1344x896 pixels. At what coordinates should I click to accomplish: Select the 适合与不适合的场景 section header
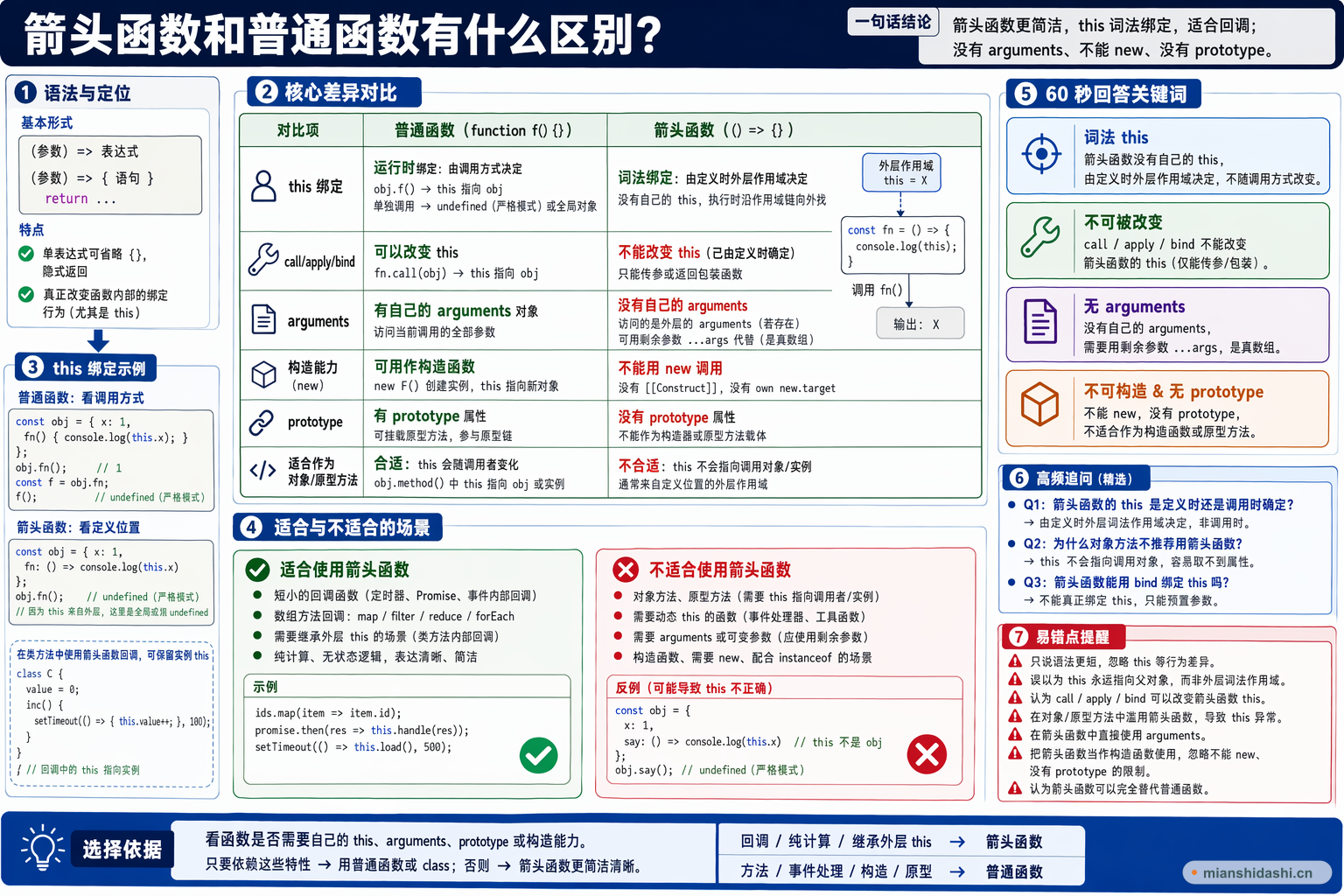click(x=338, y=527)
